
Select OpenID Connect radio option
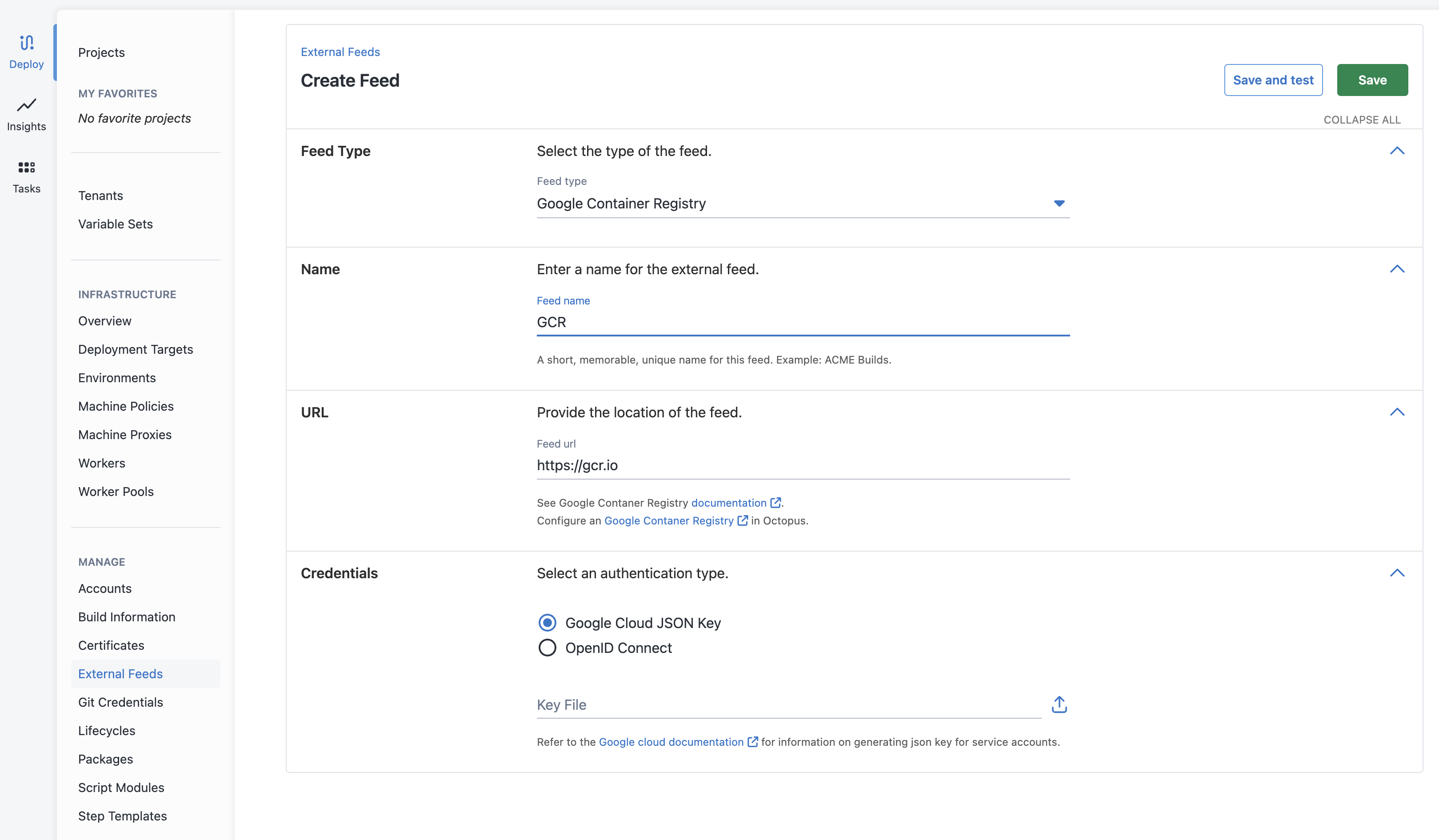click(x=547, y=648)
